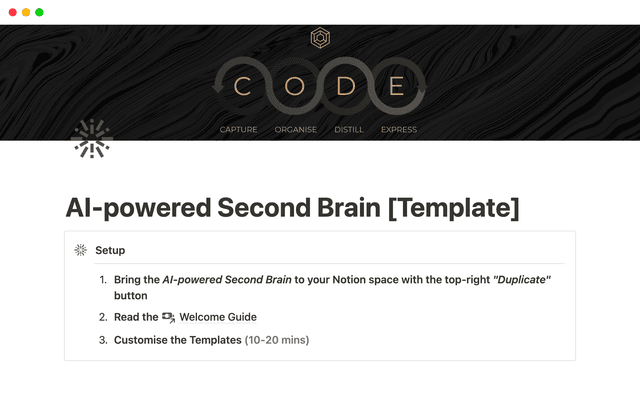Click the hexagon logo in the cover banner
The height and width of the screenshot is (400, 640).
pos(320,38)
